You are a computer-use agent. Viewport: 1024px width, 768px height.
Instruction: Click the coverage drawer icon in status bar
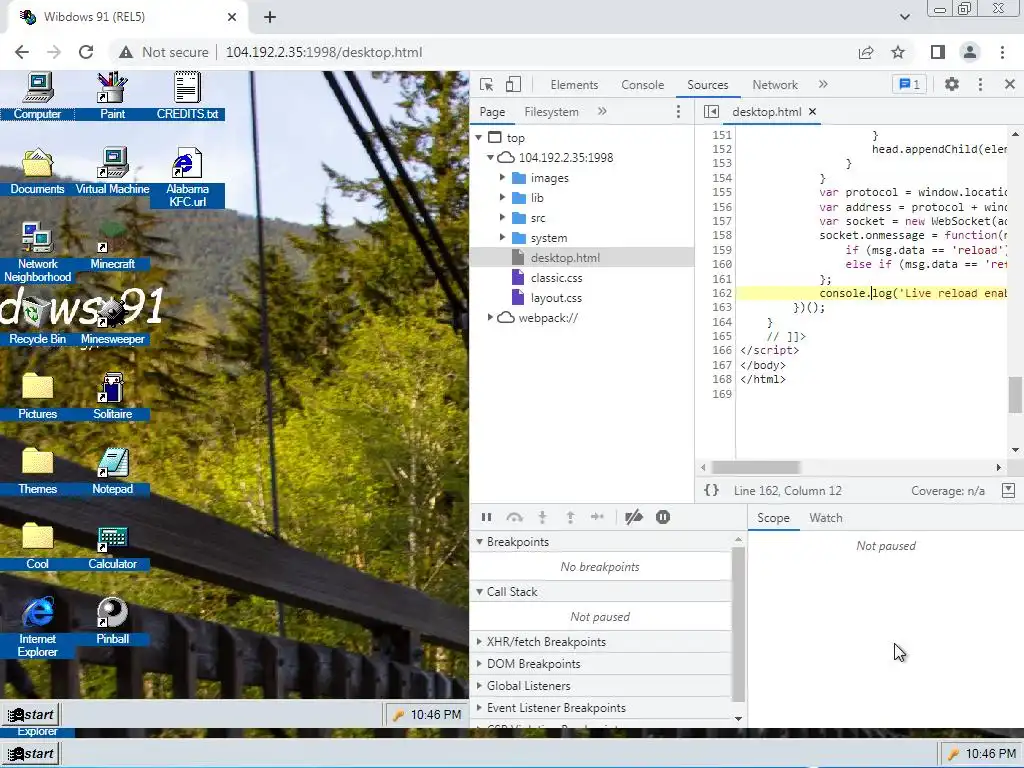pos(1008,490)
